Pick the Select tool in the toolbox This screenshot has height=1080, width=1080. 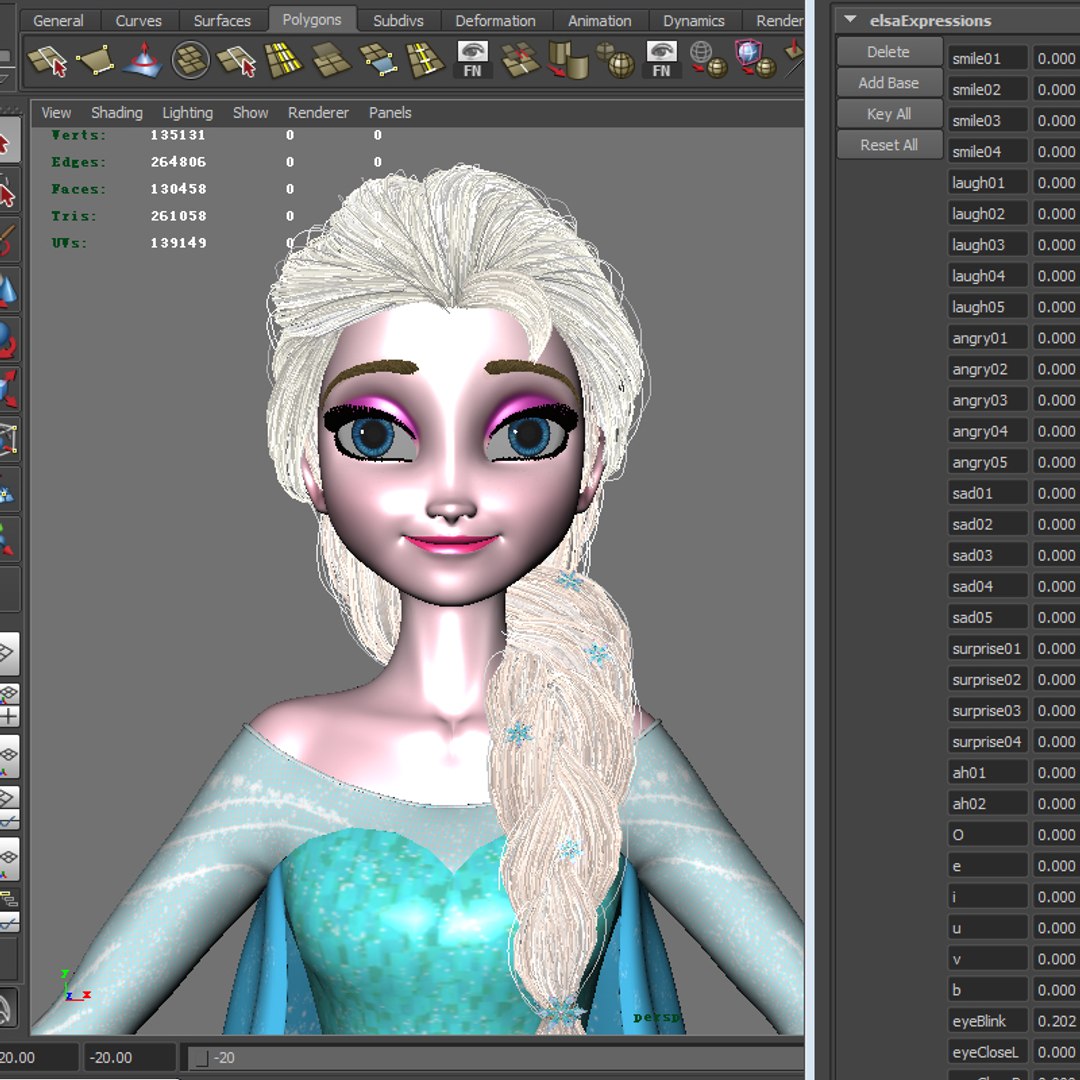[8, 142]
